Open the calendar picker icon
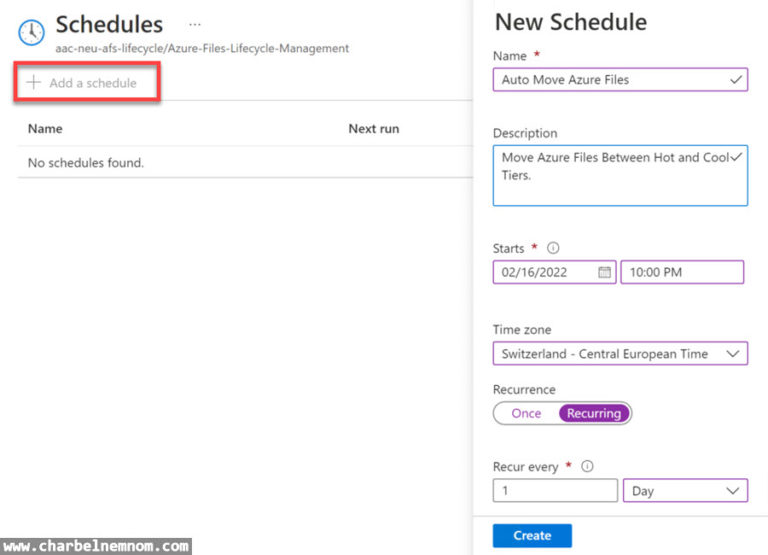Image resolution: width=768 pixels, height=555 pixels. (604, 272)
